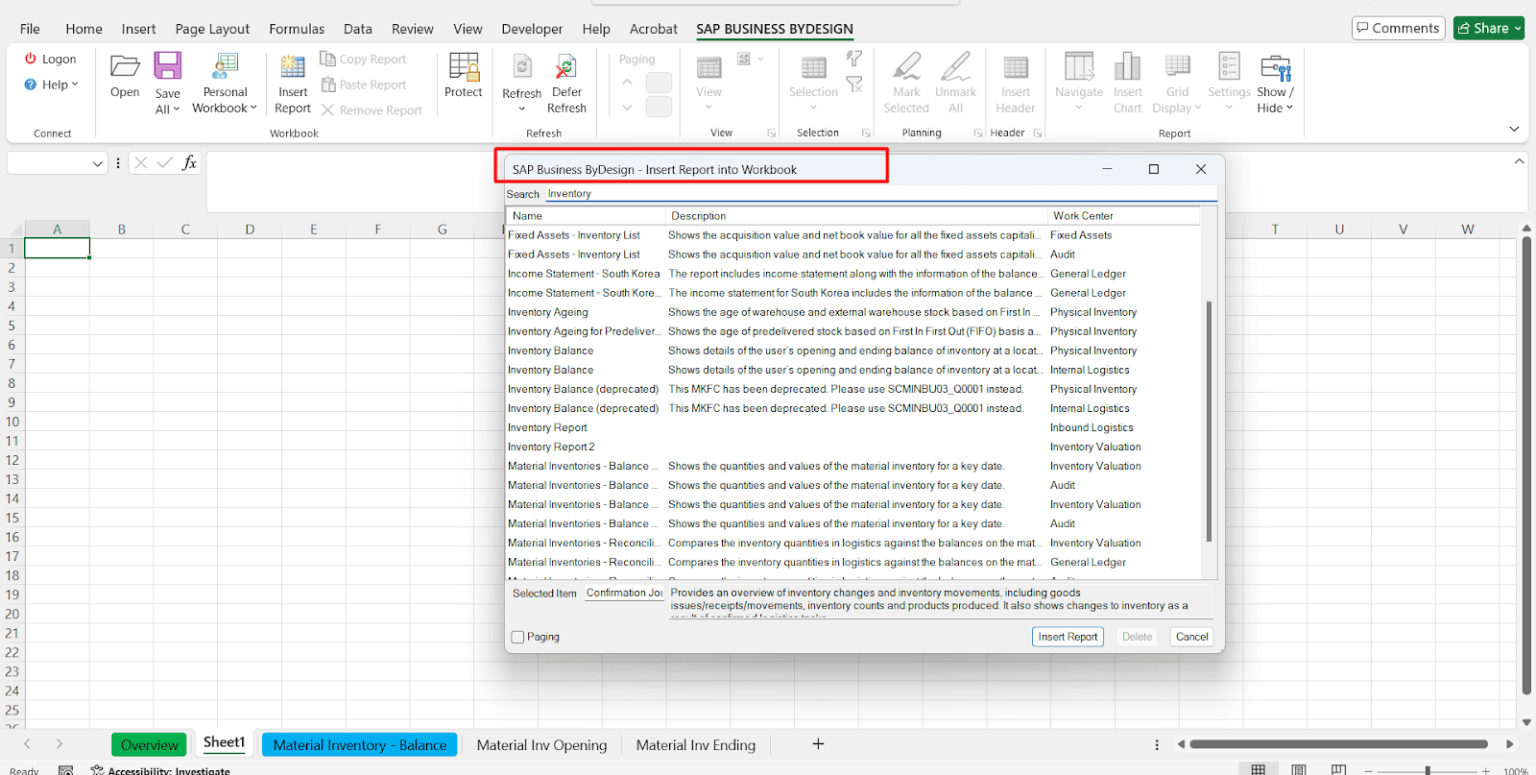
Task: Switch to the Formulas ribbon tab
Action: tap(296, 29)
